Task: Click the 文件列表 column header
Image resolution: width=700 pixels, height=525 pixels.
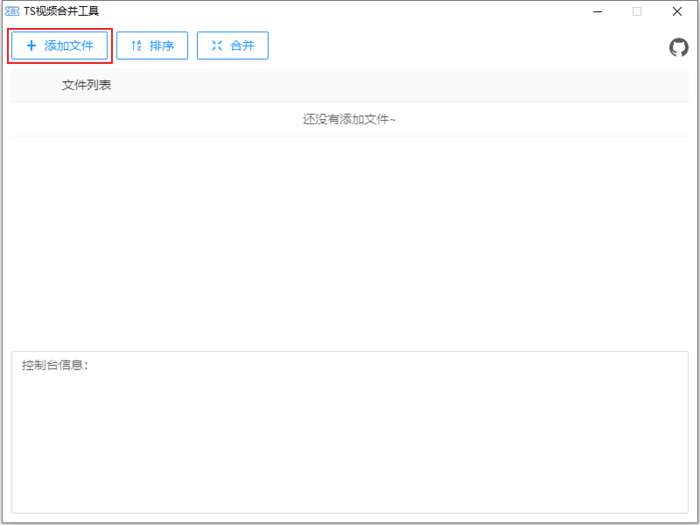Action: point(87,85)
